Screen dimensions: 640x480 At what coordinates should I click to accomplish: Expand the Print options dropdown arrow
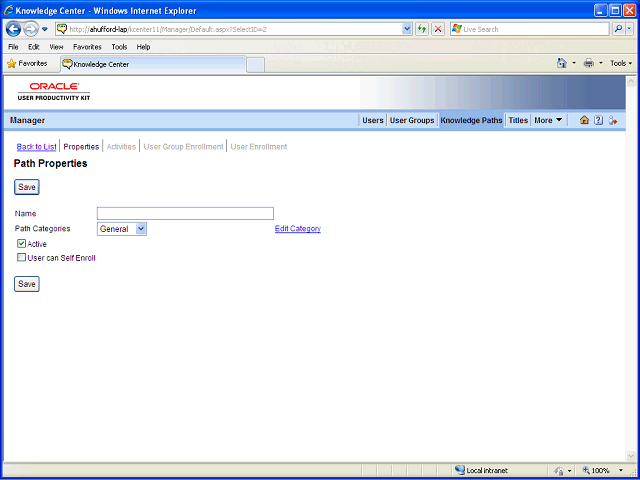600,63
